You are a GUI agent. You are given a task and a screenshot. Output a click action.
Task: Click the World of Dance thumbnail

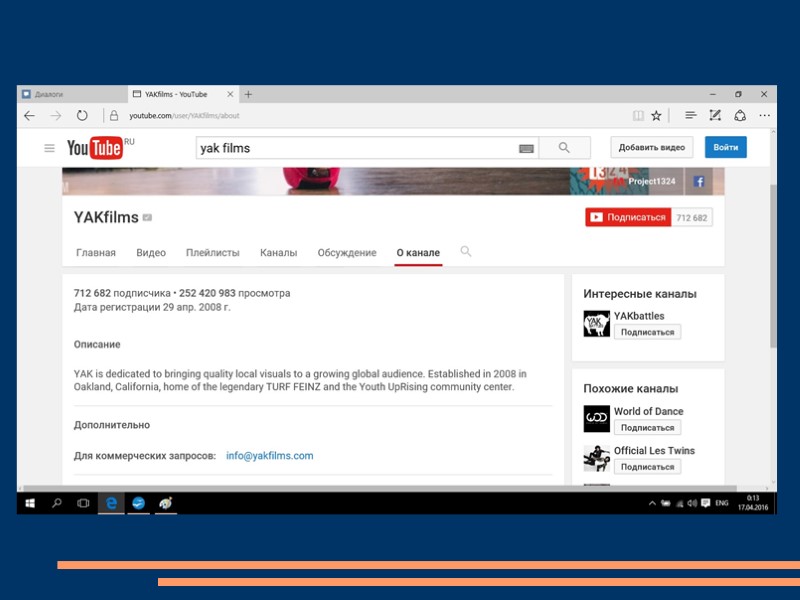point(596,419)
